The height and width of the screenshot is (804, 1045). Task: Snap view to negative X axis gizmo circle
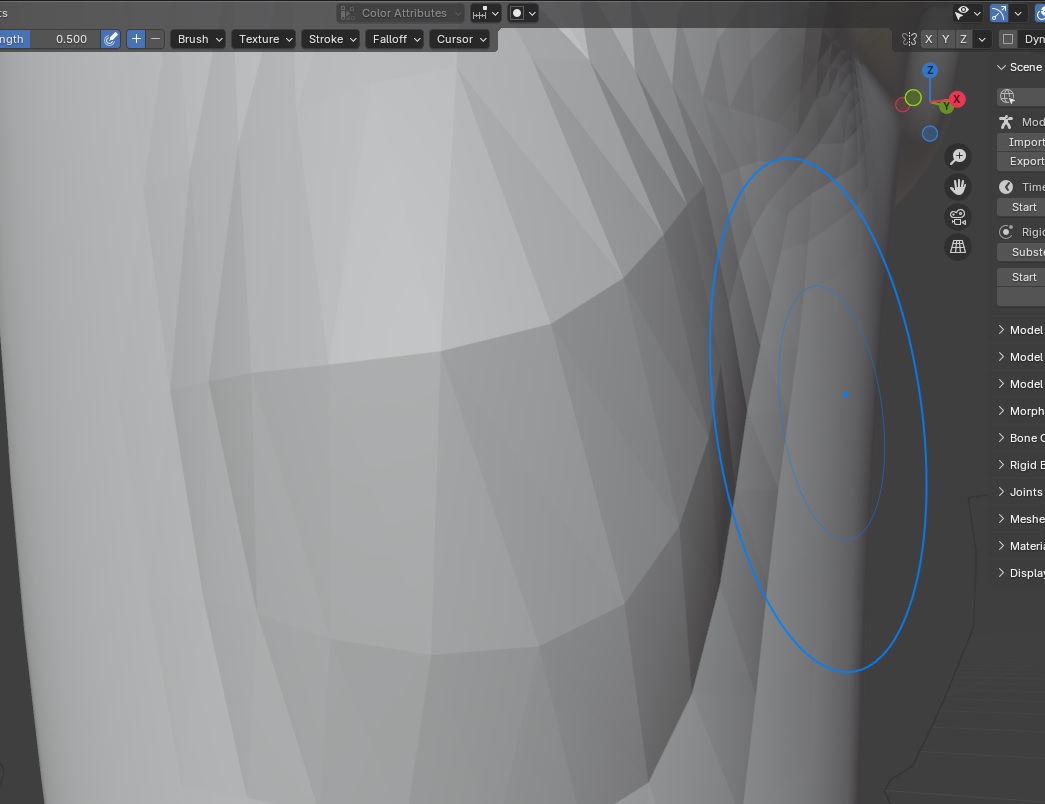(x=902, y=105)
